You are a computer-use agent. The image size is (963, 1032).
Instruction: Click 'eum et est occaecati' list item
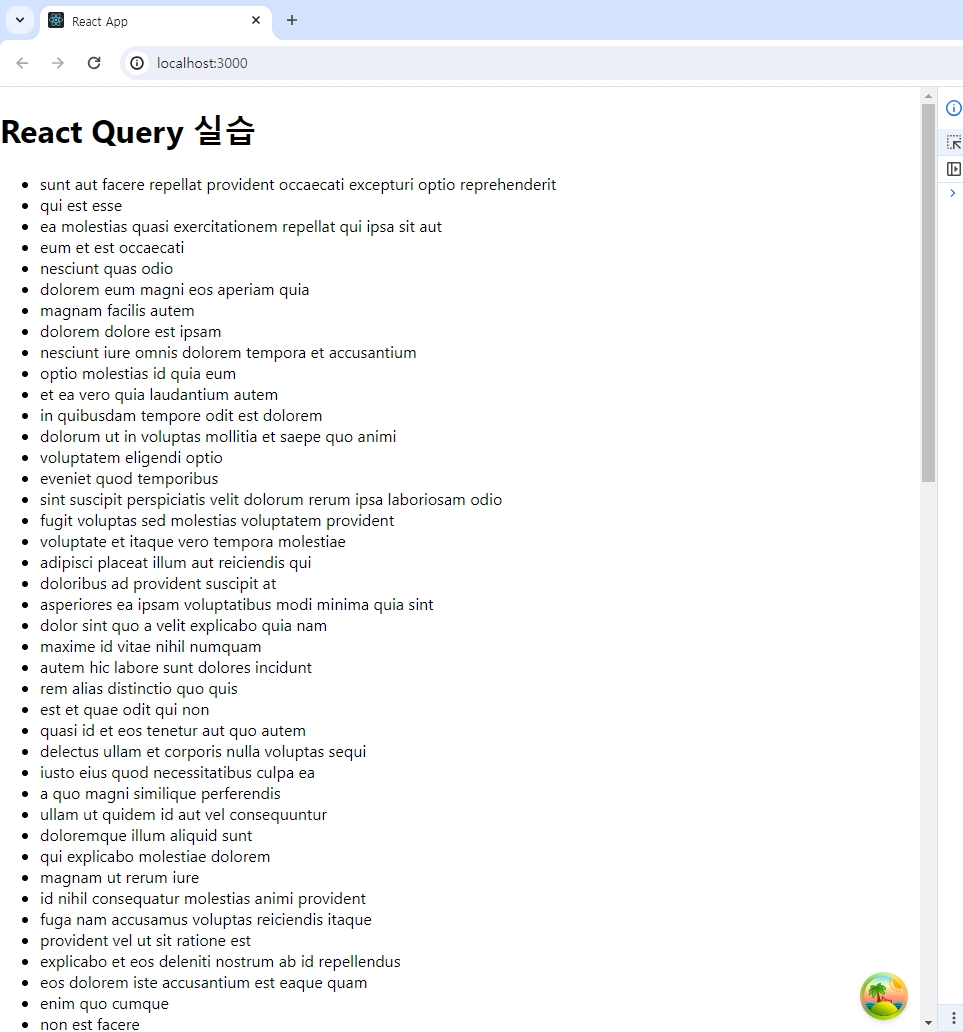(112, 248)
